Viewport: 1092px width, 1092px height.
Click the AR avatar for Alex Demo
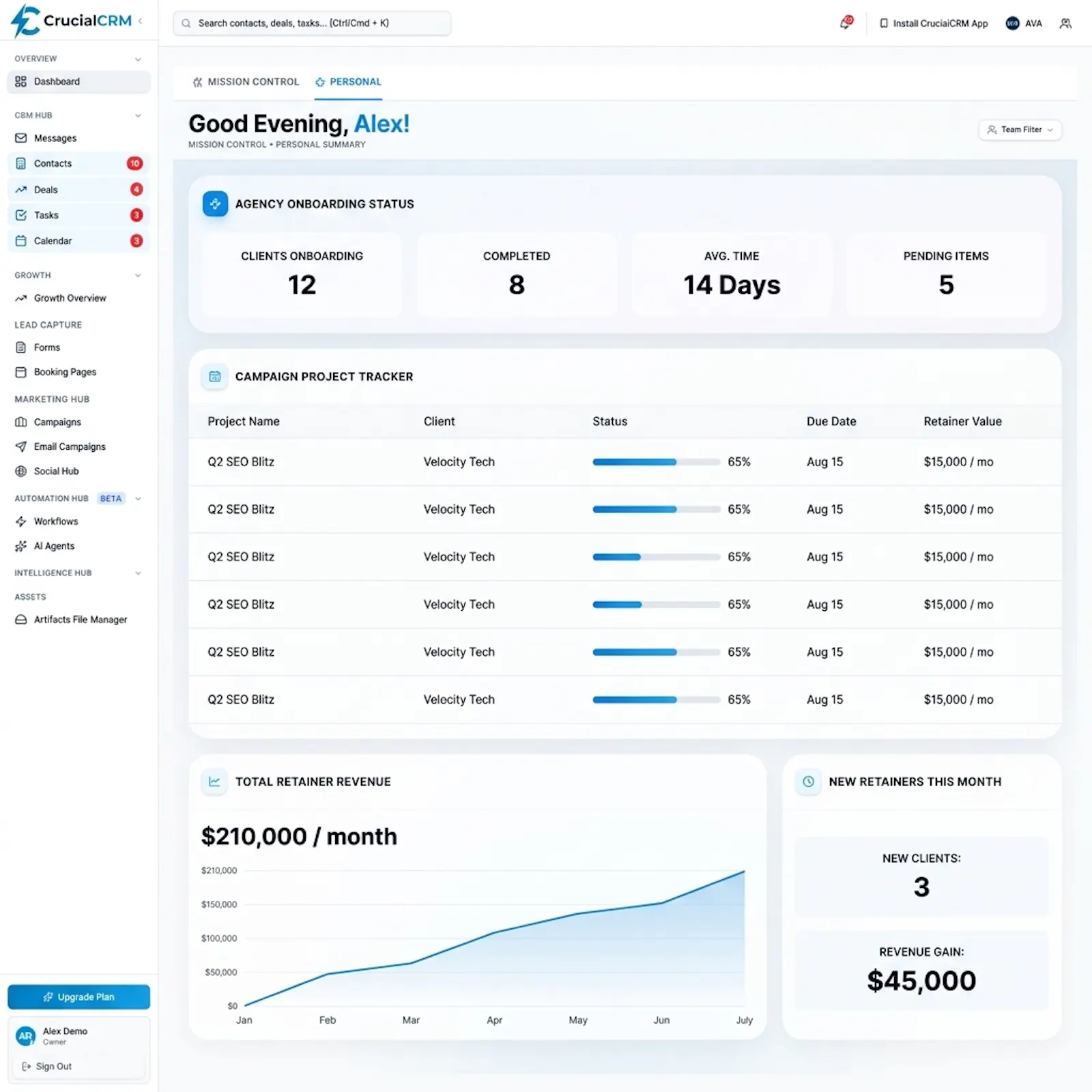pos(25,1036)
